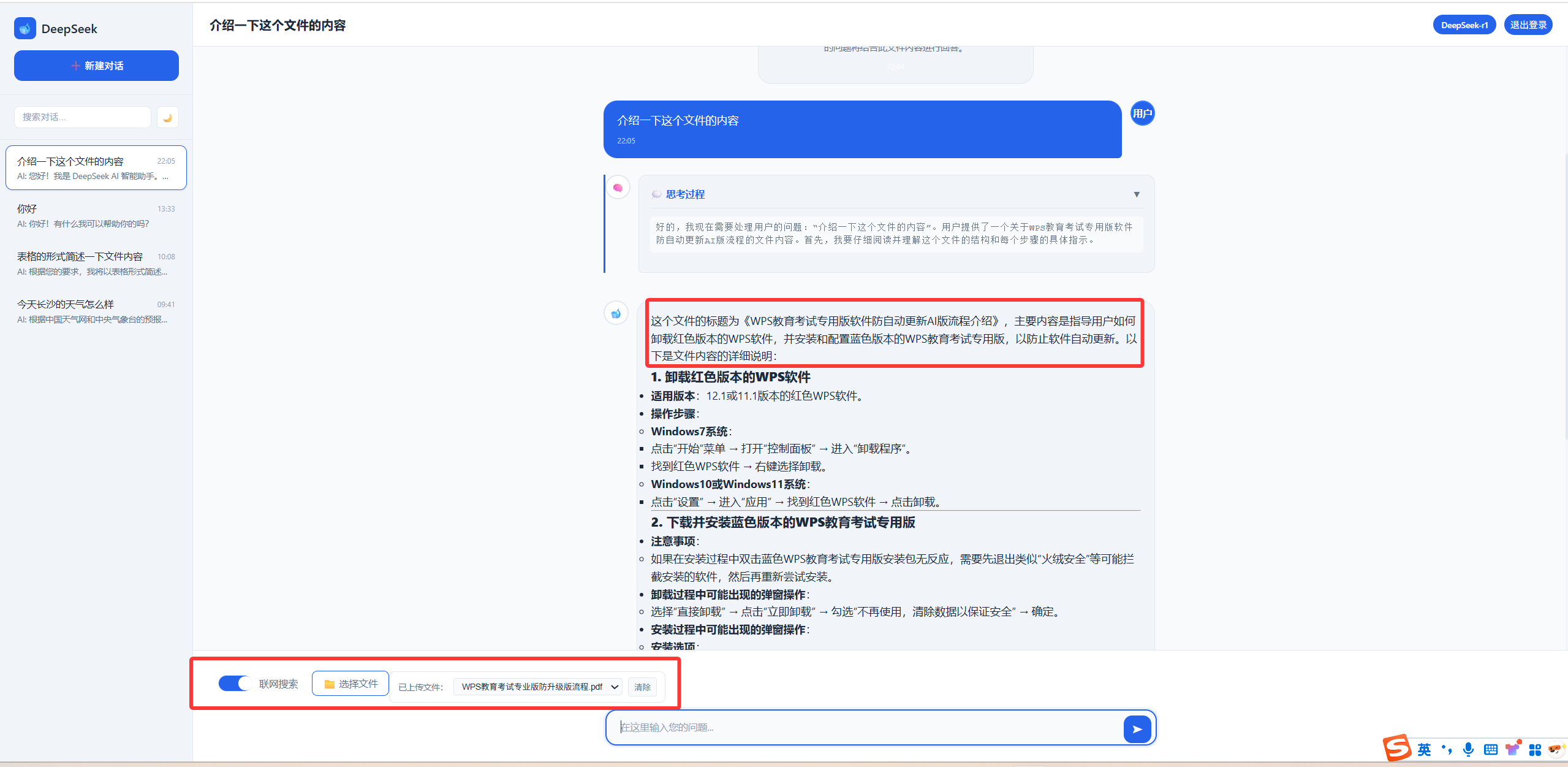
Task: Click the user avatar badge 用户
Action: pos(1142,113)
